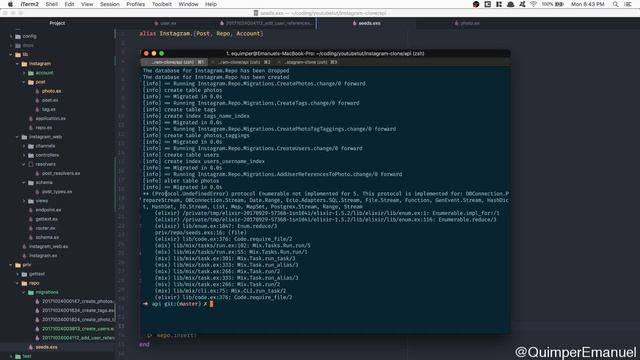
Task: Open the notification center icon in menu bar
Action: 628,4
